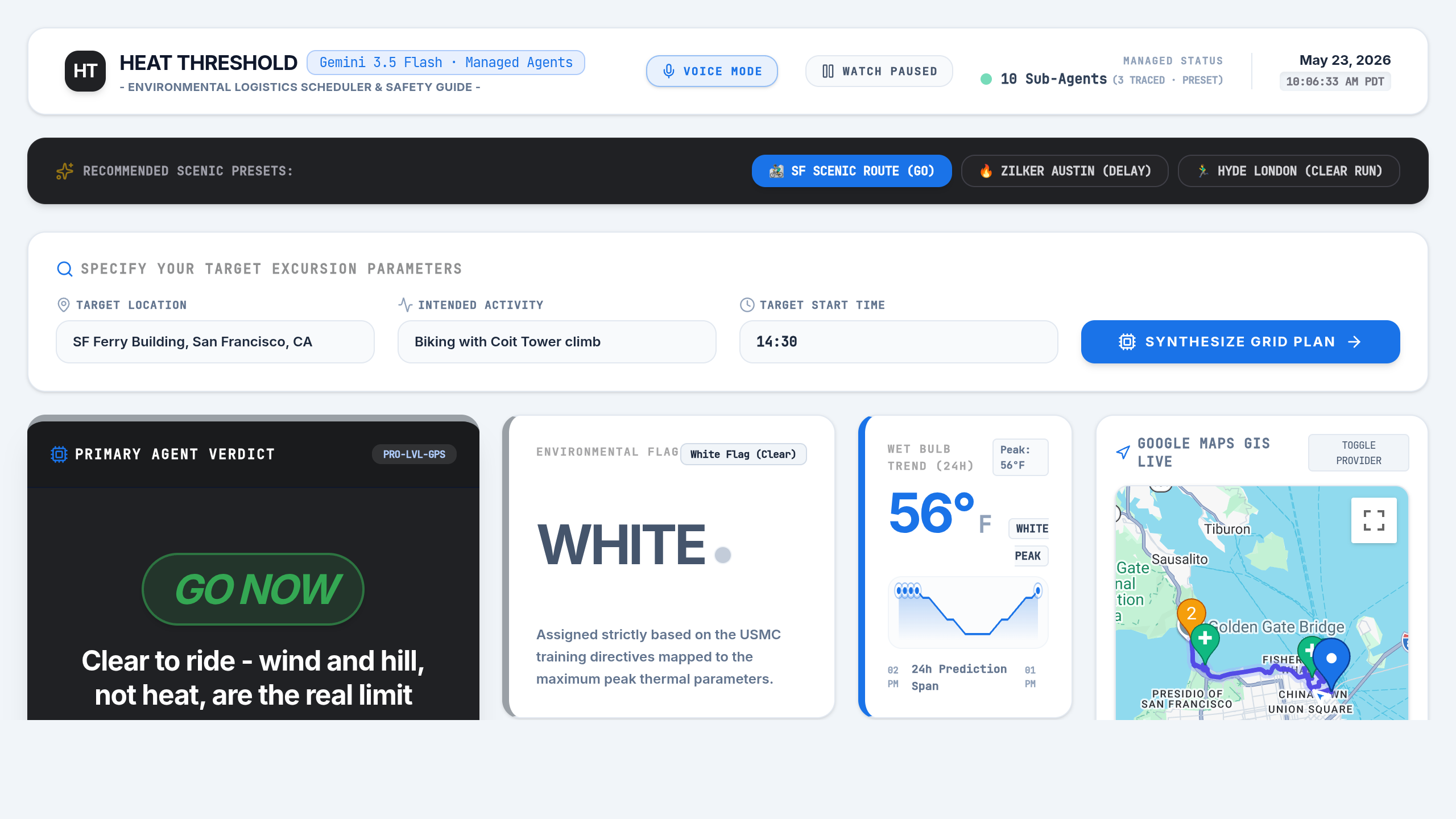1456x819 pixels.
Task: Click the HT app logo
Action: 85,71
